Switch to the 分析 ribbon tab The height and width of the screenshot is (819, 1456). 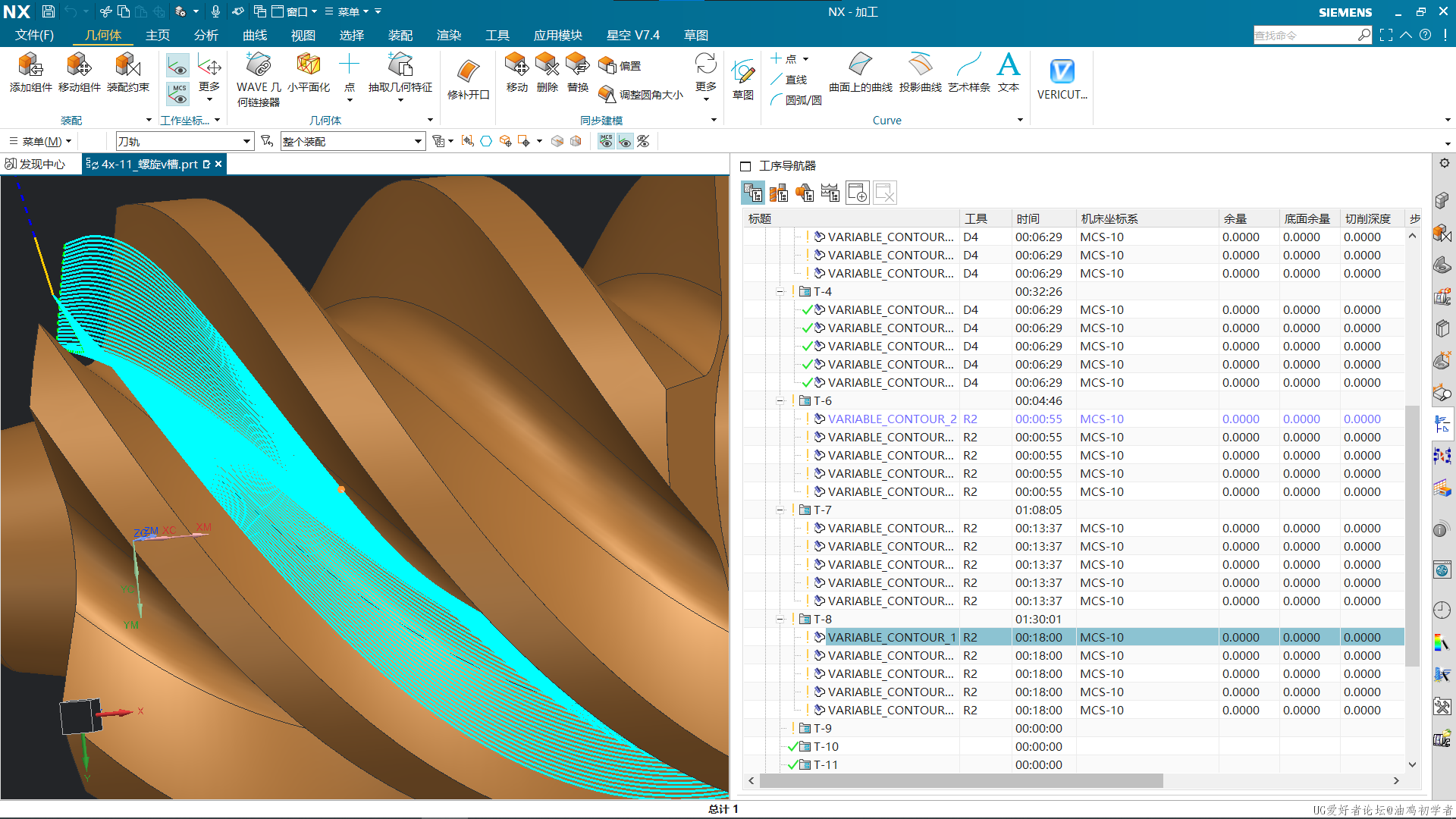pos(206,35)
